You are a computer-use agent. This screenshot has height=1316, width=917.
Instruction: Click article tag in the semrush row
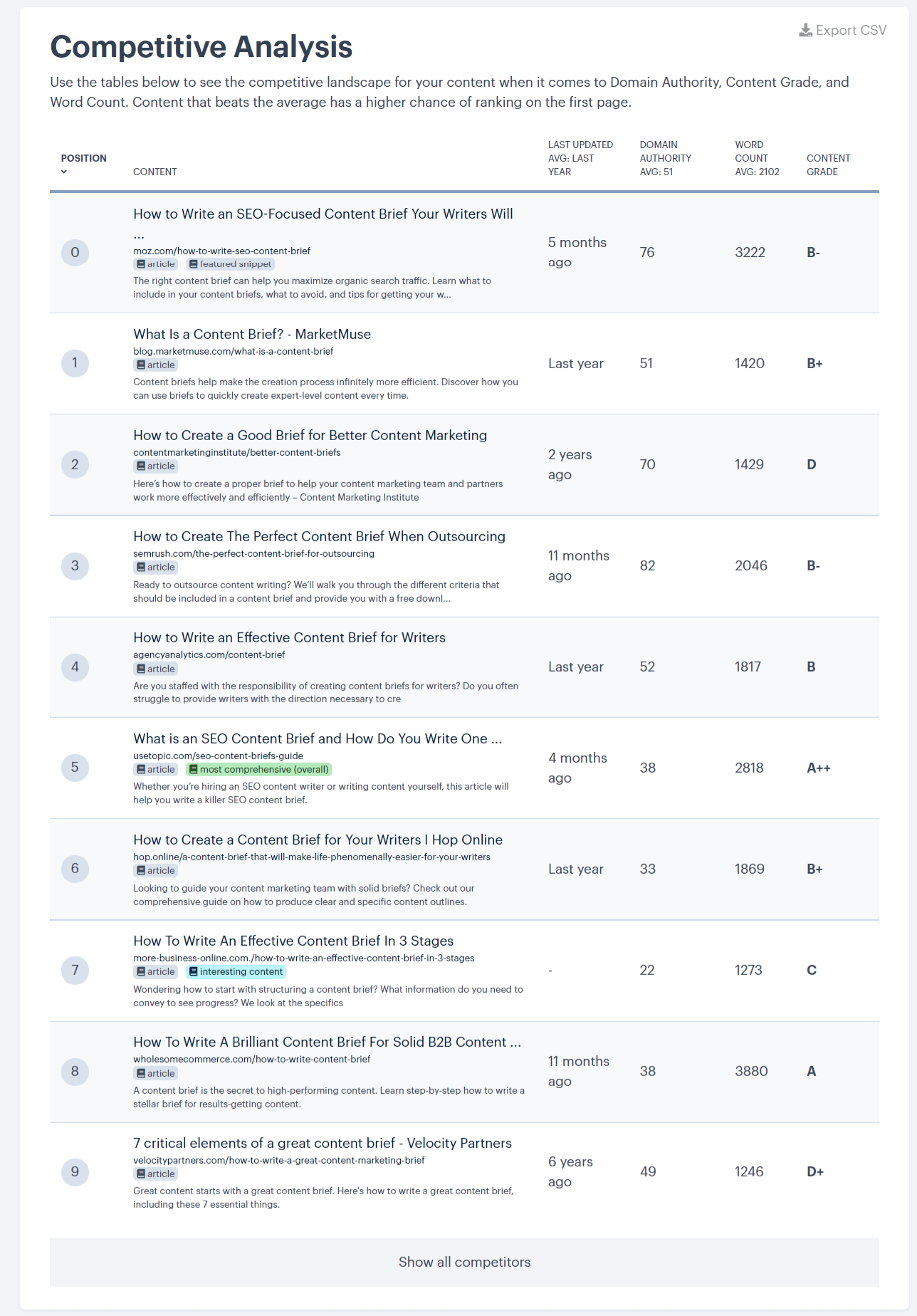tap(156, 567)
